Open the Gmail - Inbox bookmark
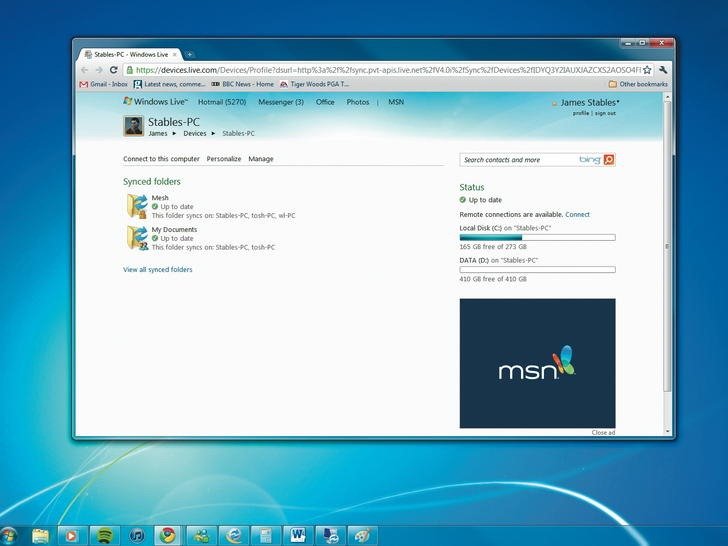Screen dimensions: 728x546 click(x=104, y=84)
